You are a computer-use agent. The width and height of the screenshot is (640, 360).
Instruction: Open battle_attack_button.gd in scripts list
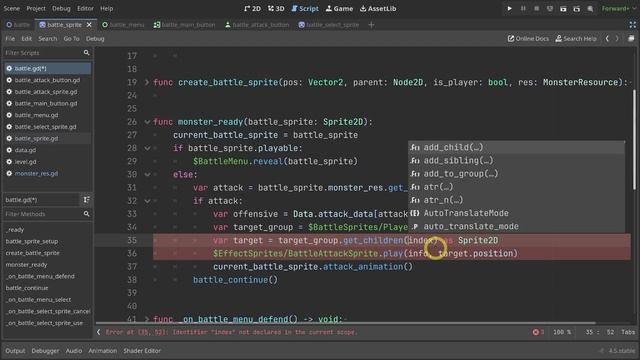point(47,80)
